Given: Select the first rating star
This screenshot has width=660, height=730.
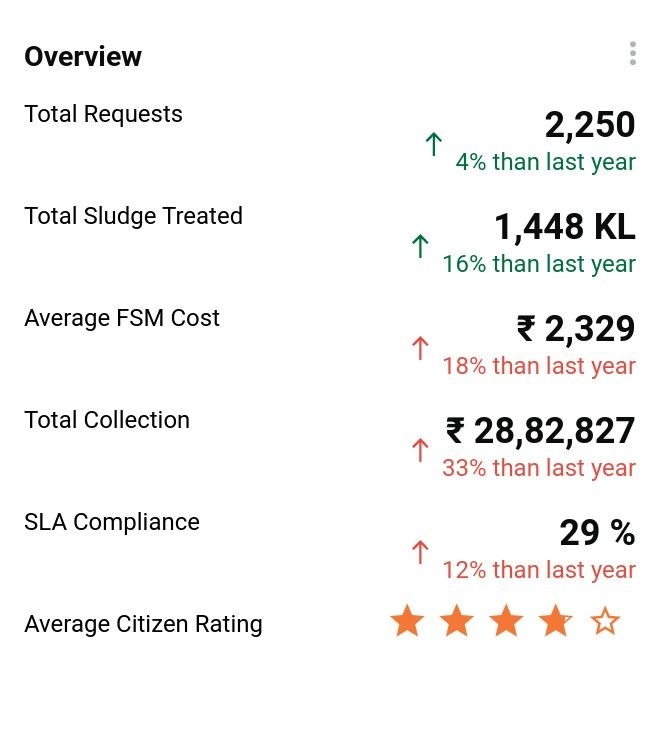Looking at the screenshot, I should tap(407, 622).
